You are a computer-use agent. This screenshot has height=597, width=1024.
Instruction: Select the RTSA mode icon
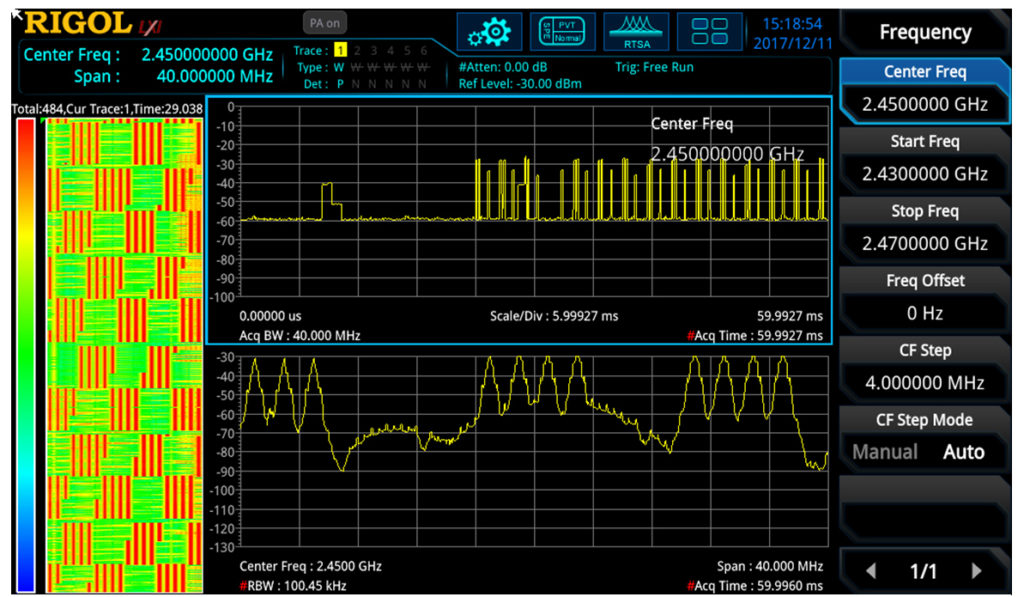[x=637, y=31]
